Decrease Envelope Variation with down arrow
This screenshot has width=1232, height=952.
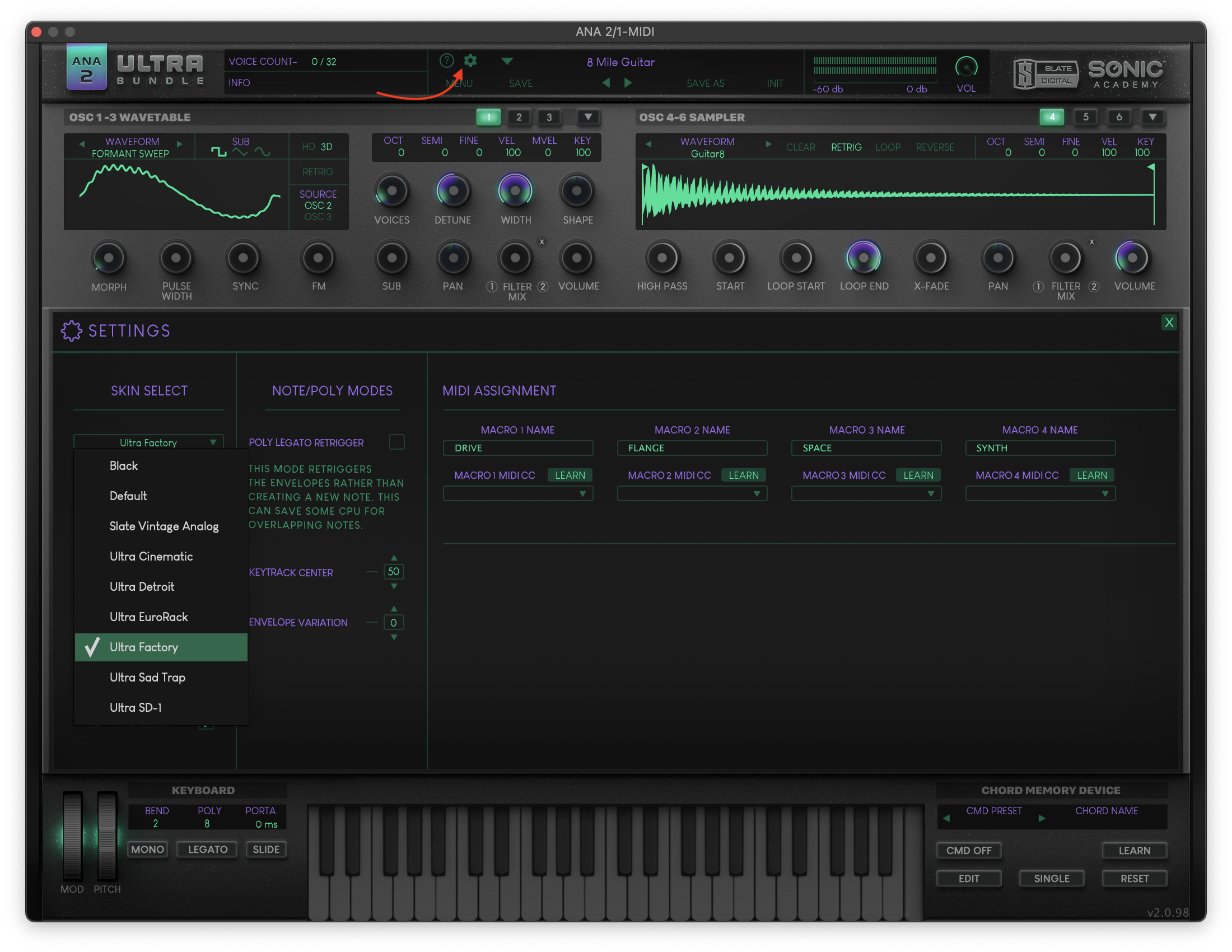point(394,637)
